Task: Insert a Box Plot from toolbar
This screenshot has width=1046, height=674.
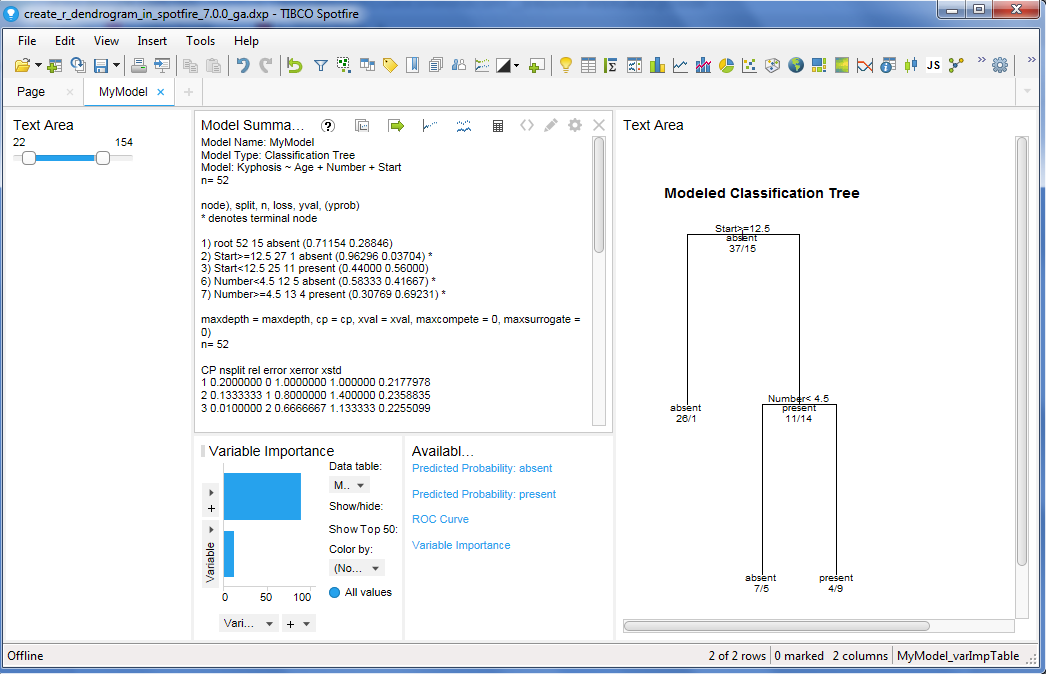Action: click(x=911, y=65)
